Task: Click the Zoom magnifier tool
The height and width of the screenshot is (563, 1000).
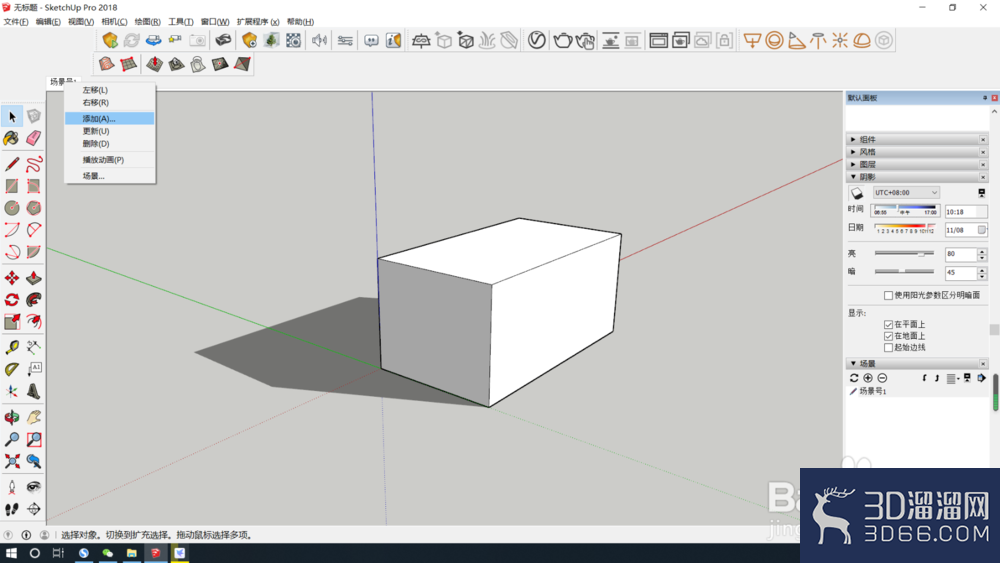Action: click(x=11, y=439)
